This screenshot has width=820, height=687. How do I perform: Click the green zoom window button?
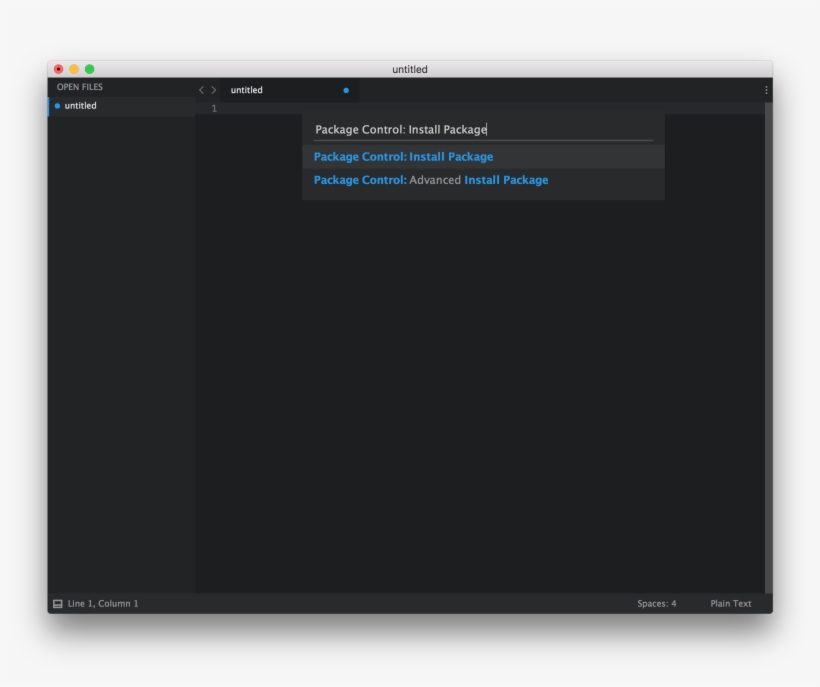(90, 69)
